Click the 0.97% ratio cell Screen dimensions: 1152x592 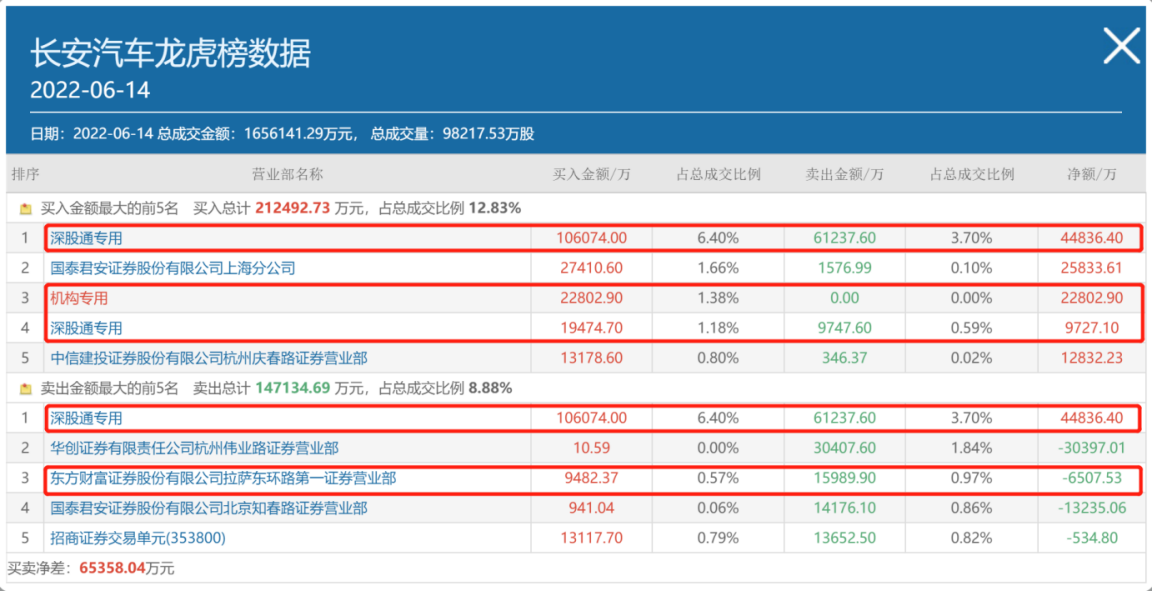point(971,478)
